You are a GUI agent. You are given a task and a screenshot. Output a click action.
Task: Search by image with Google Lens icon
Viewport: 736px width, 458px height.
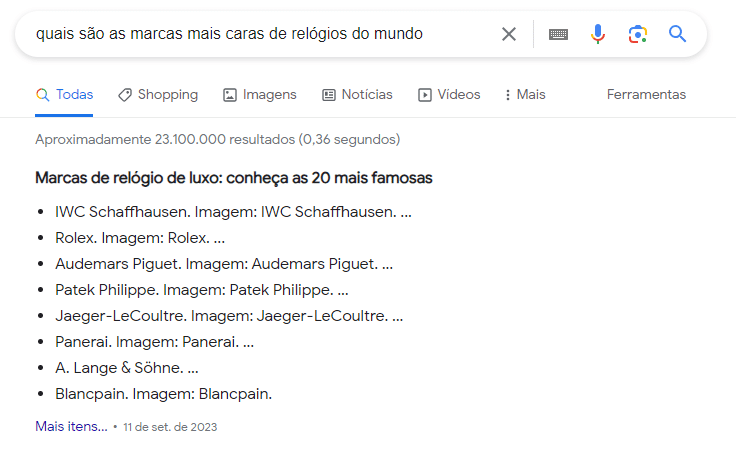tap(638, 34)
